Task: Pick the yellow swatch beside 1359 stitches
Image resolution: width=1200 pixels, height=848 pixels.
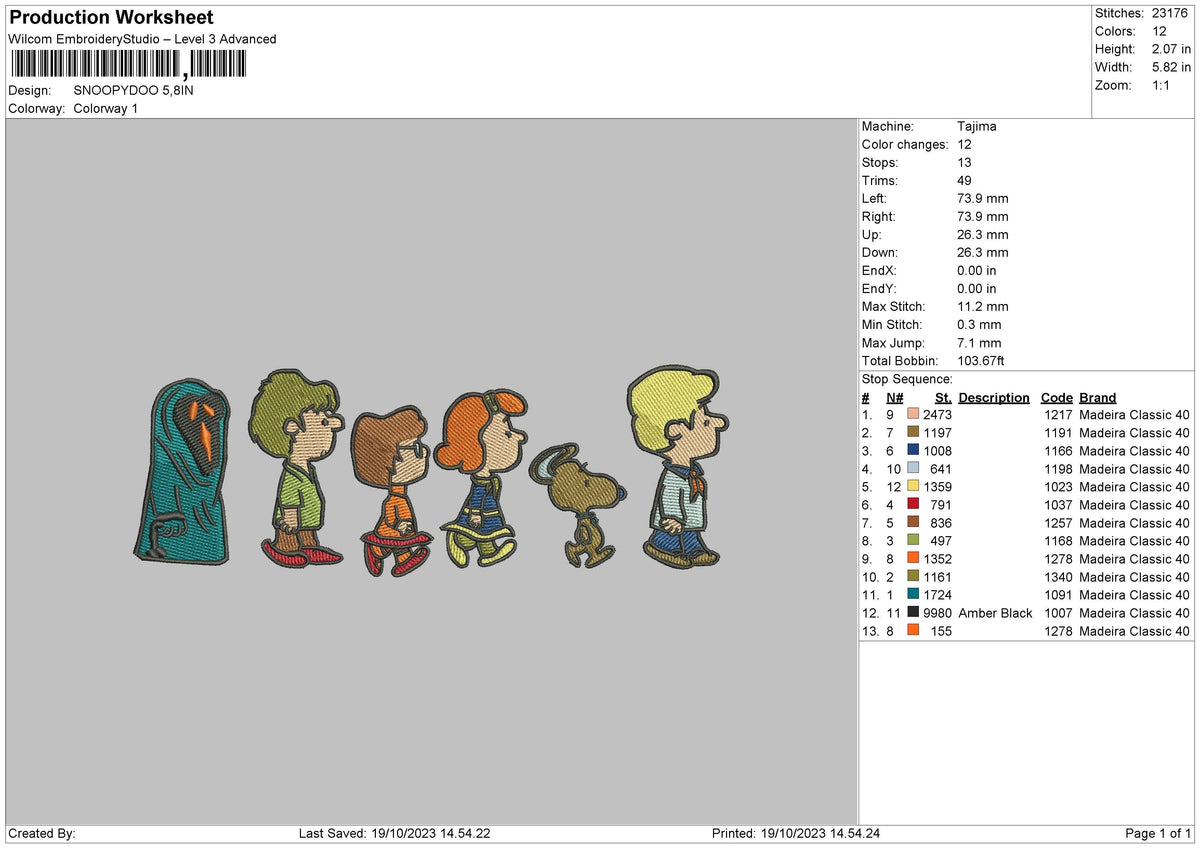Action: click(913, 487)
